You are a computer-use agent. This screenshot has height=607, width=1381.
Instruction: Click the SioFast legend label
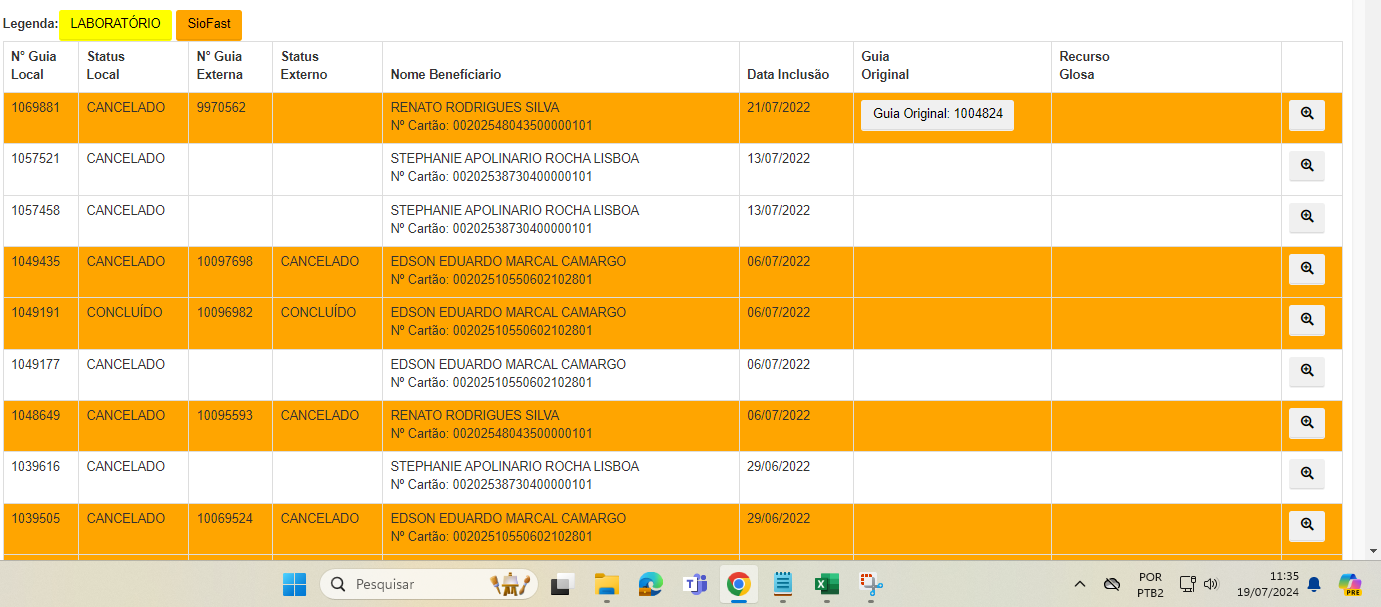click(208, 25)
